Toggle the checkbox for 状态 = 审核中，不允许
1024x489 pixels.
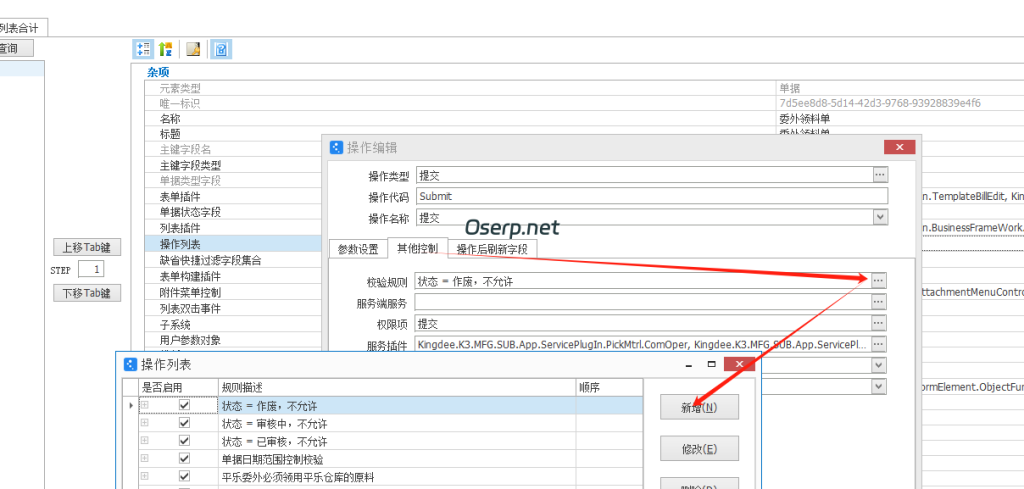tap(184, 424)
